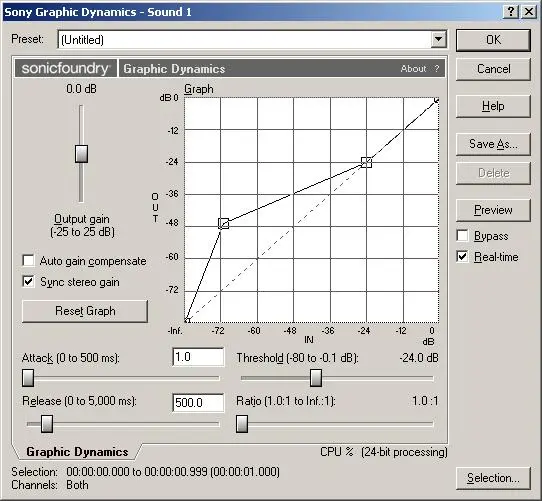Click the Reset Graph button
Viewport: 542px width, 501px height.
(x=85, y=311)
